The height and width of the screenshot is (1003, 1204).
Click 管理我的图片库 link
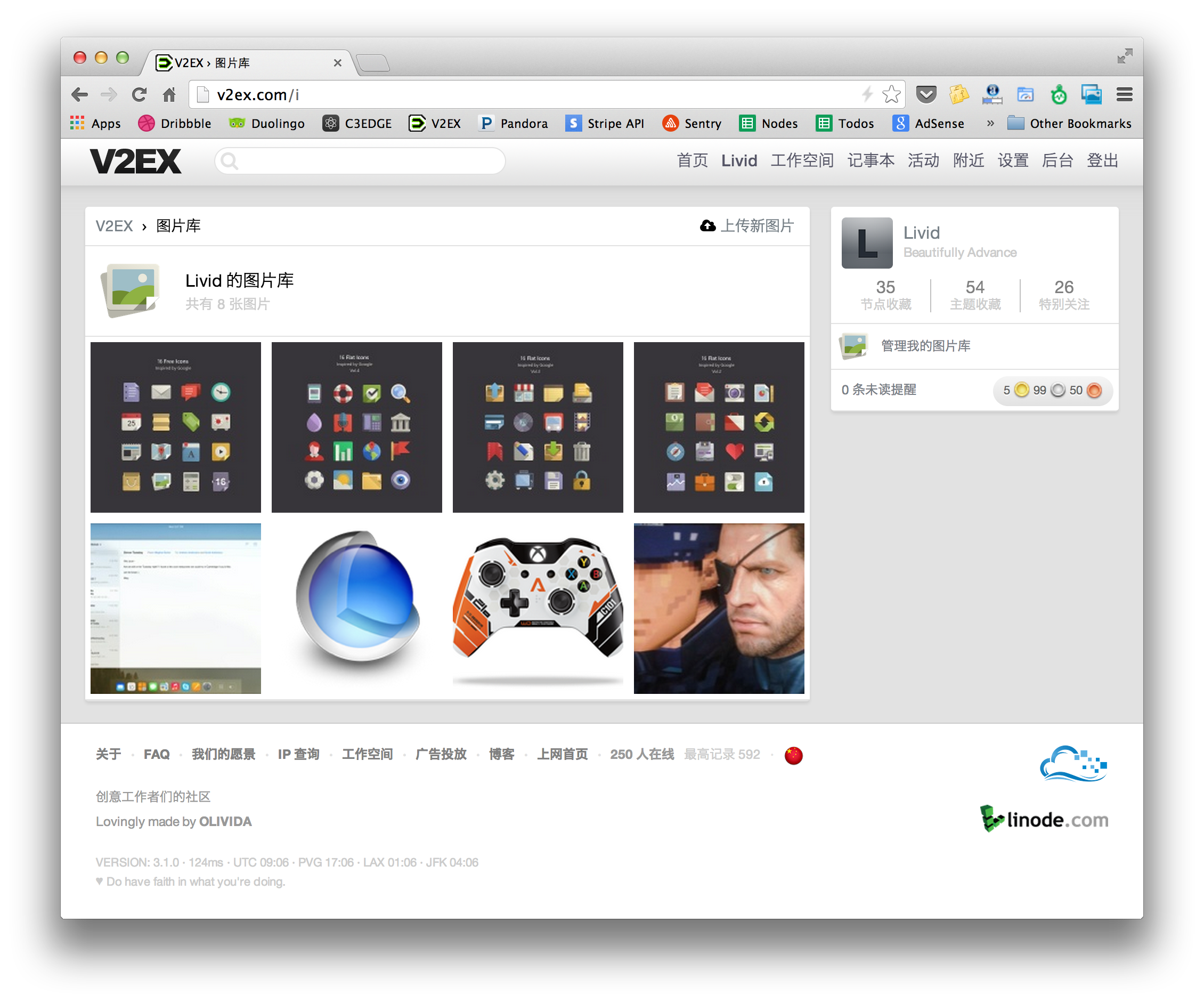(x=925, y=346)
